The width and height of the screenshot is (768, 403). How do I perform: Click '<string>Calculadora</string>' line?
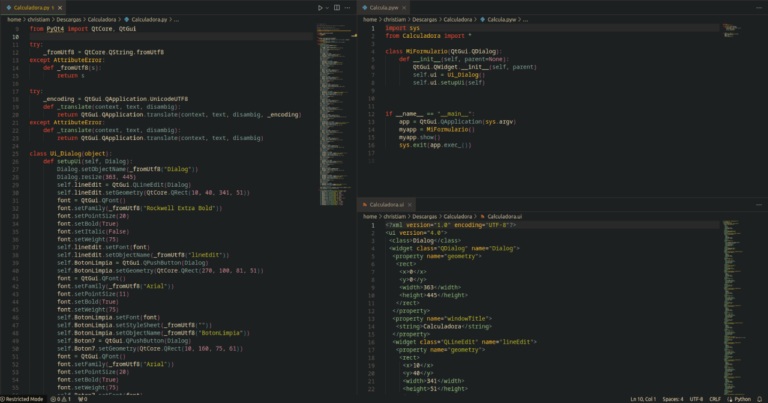click(x=446, y=327)
